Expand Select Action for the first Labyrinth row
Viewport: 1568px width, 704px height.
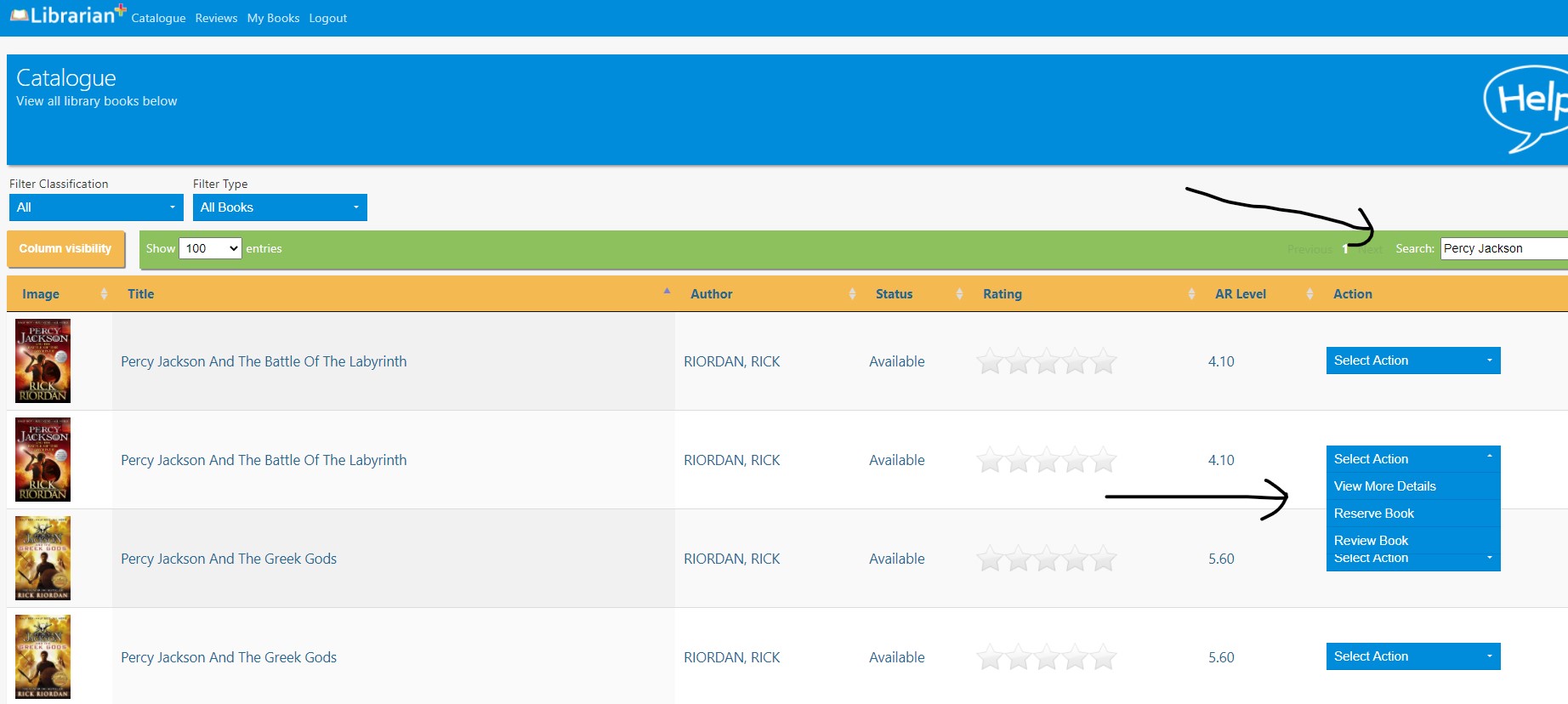click(1413, 361)
